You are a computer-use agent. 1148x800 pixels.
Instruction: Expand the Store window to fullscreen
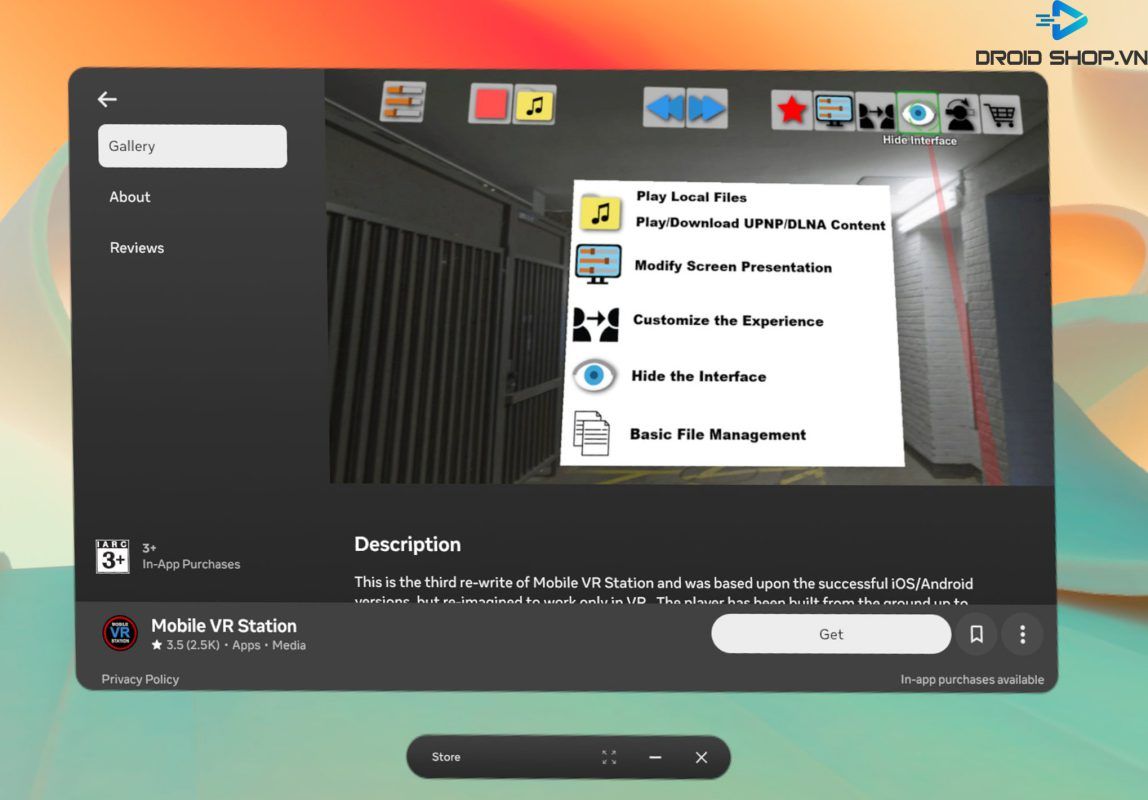[609, 758]
